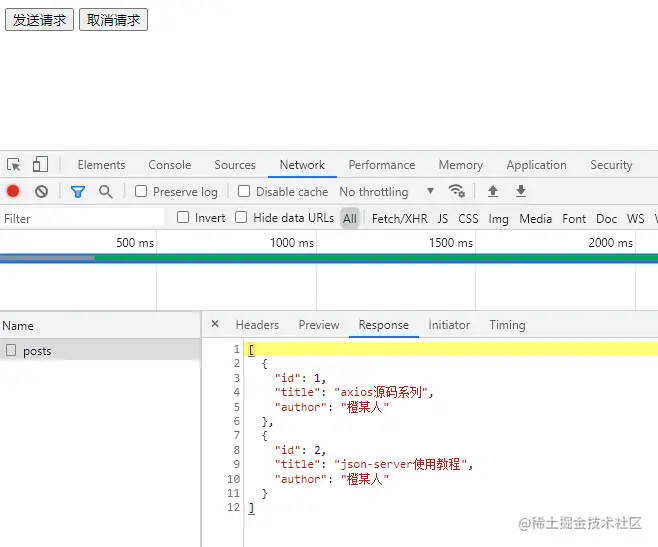Switch to the Console tab

[x=170, y=165]
